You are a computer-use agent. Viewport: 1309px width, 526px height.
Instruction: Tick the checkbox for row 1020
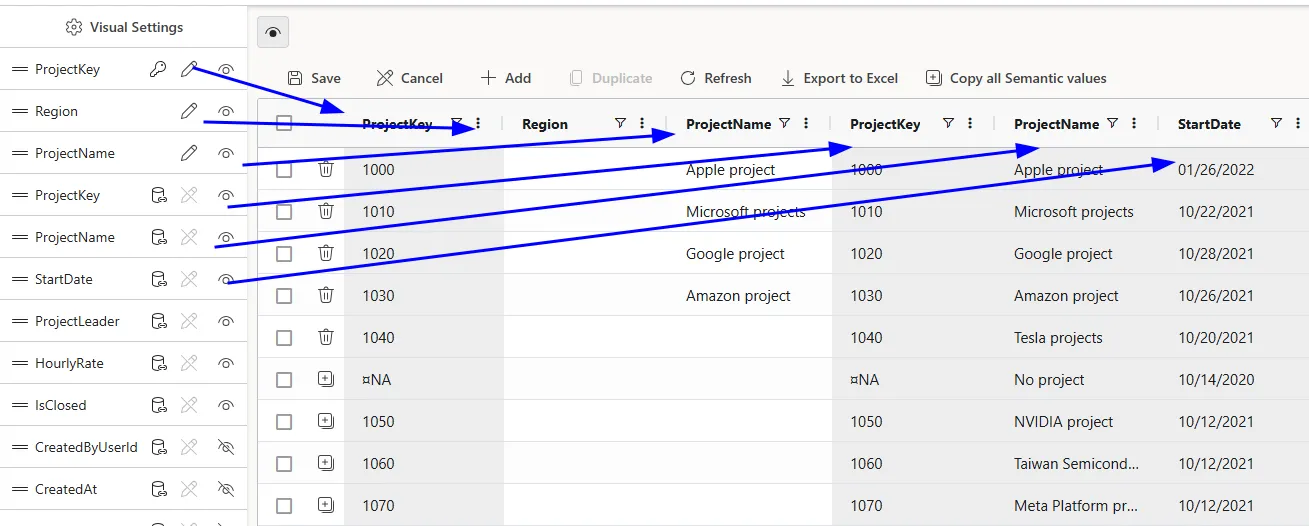tap(284, 254)
